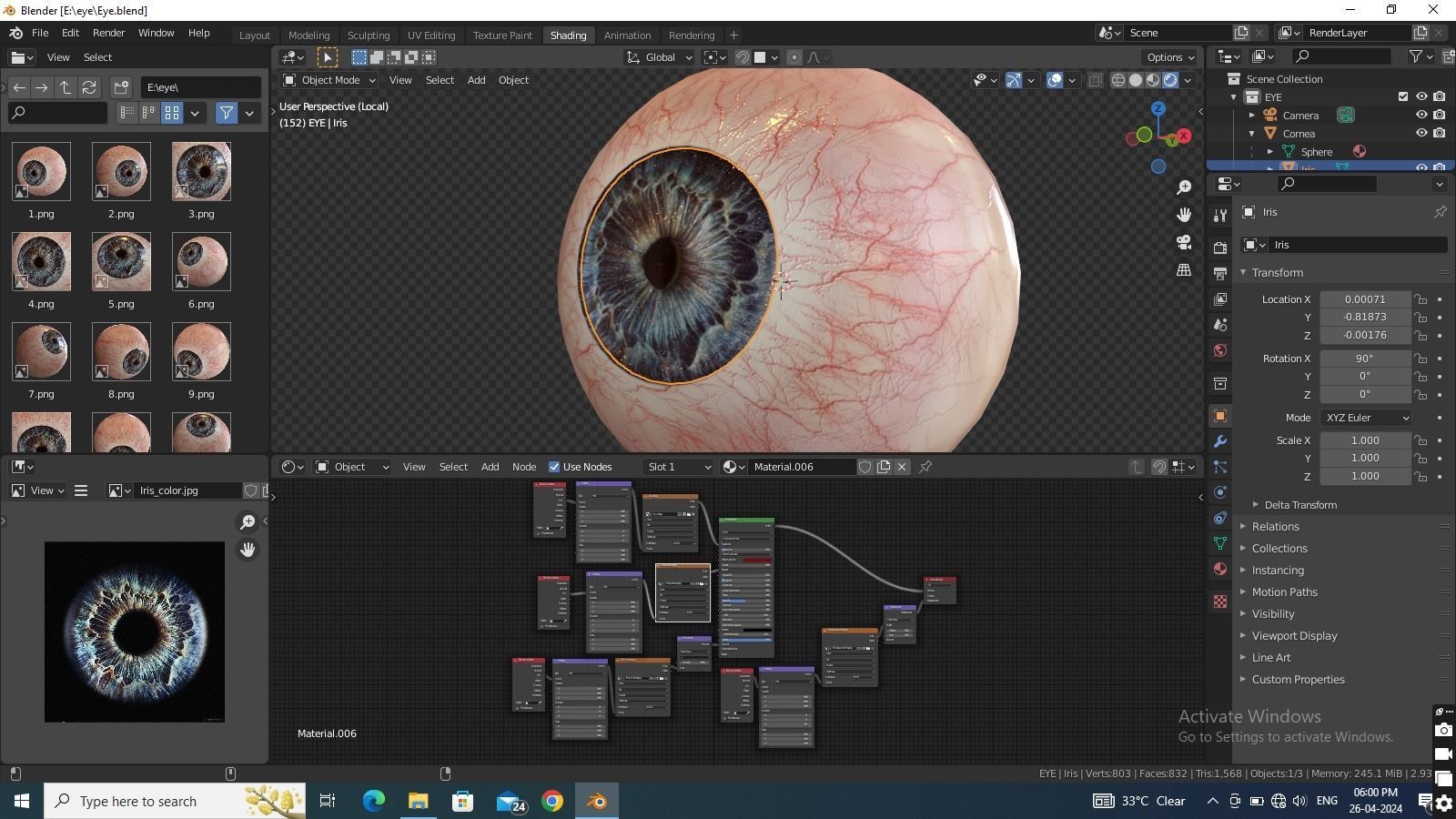Click the viewport zoom magnifier icon
1456x819 pixels.
pos(1184,187)
